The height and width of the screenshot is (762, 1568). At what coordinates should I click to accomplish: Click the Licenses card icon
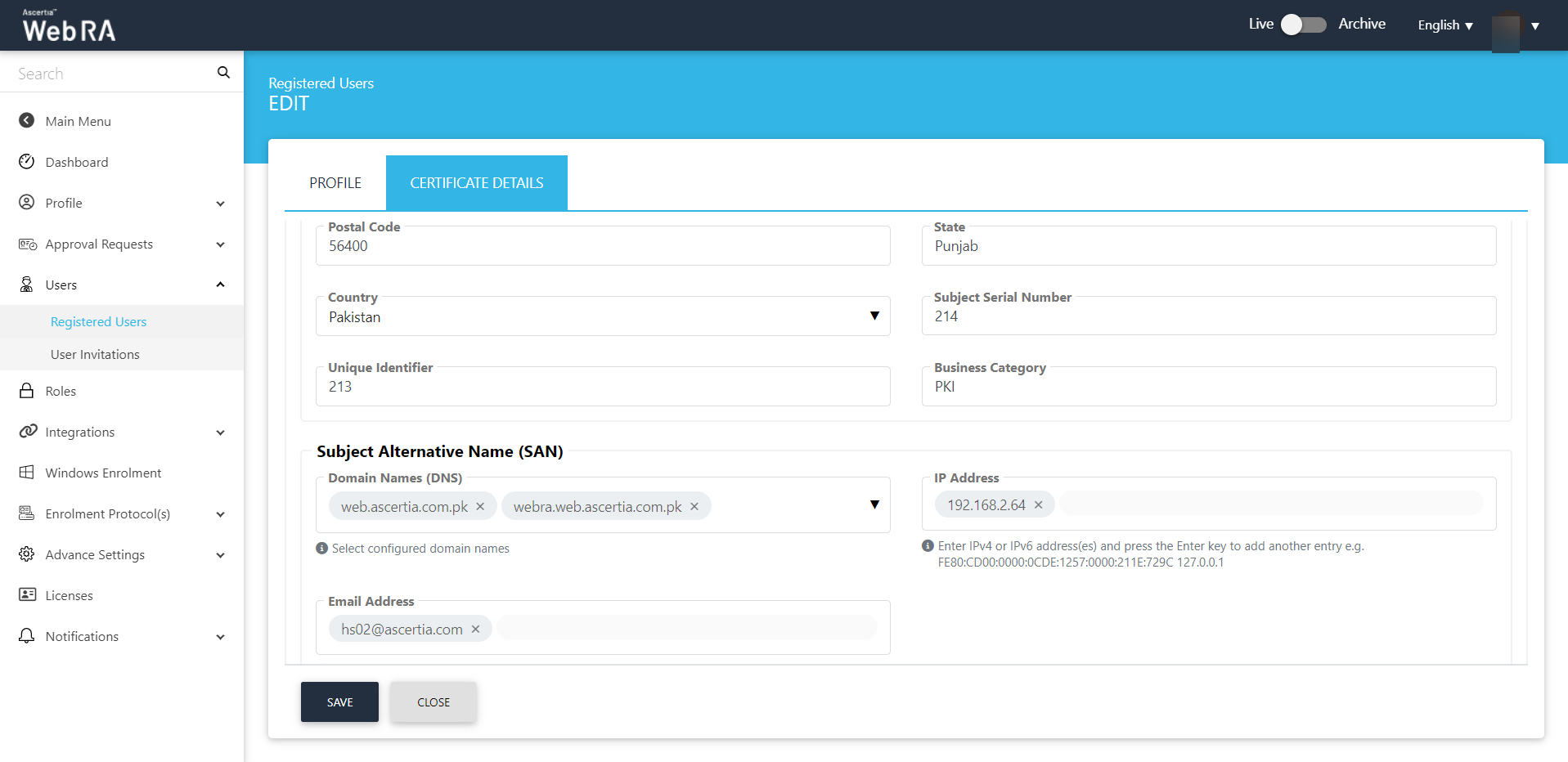tap(27, 595)
